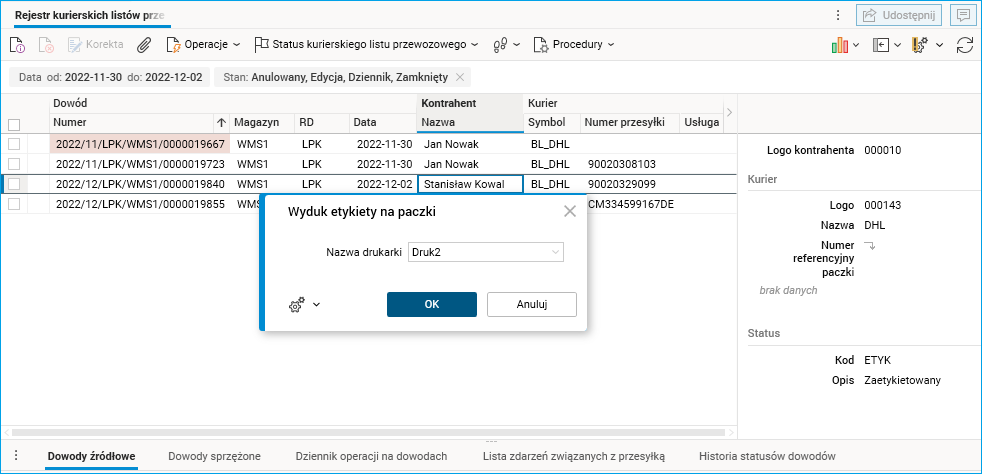
Task: Click the Anuluj button
Action: tap(531, 304)
